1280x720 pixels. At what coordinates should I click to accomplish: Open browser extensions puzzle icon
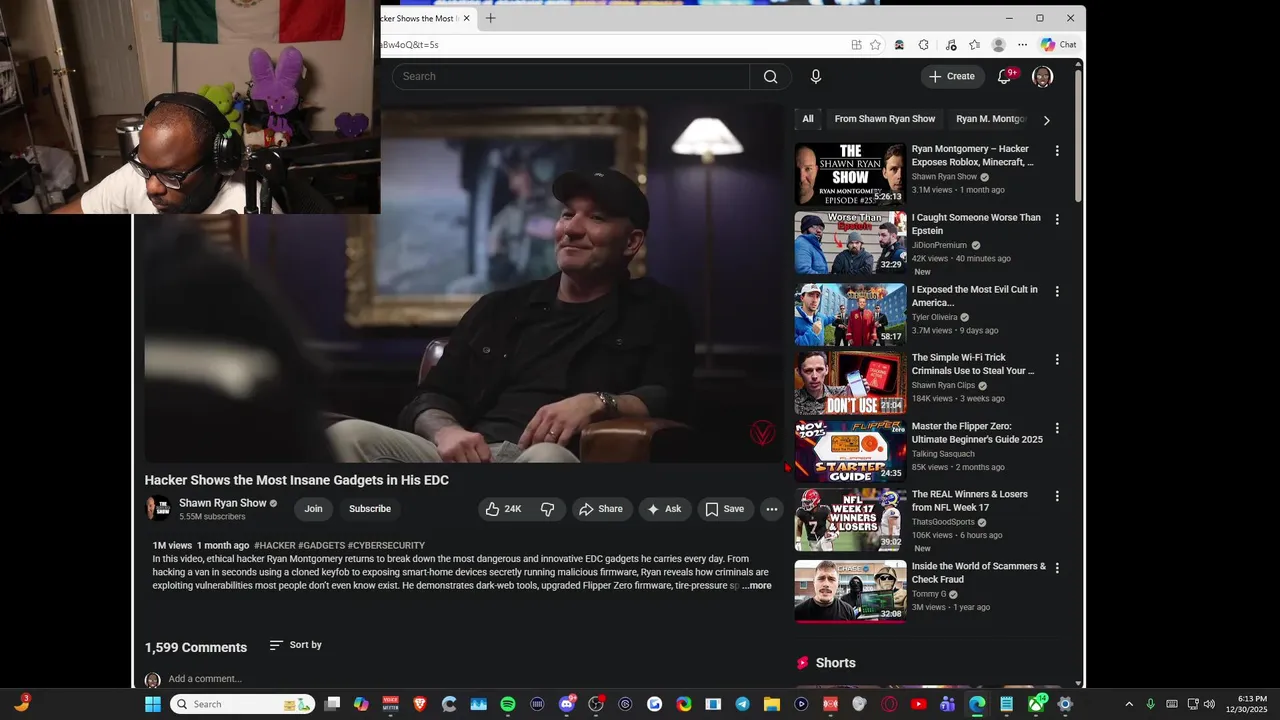click(923, 45)
